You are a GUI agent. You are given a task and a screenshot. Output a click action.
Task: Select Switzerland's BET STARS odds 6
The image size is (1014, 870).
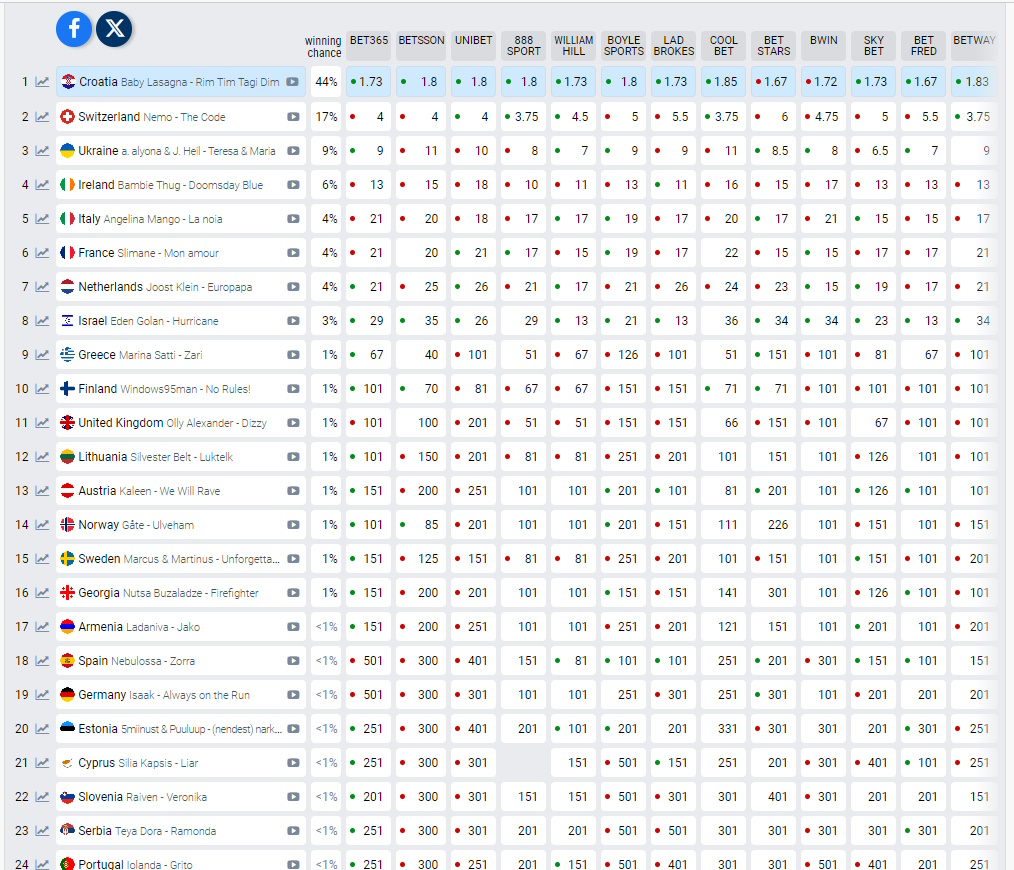[x=773, y=117]
